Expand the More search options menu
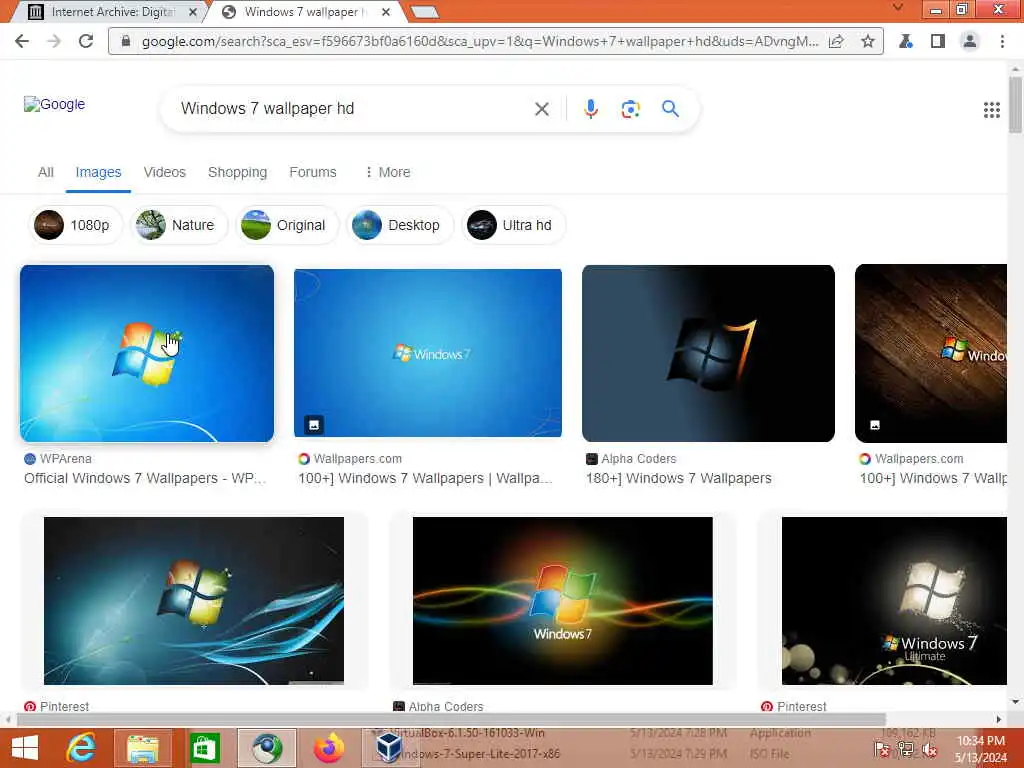1024x768 pixels. (387, 172)
